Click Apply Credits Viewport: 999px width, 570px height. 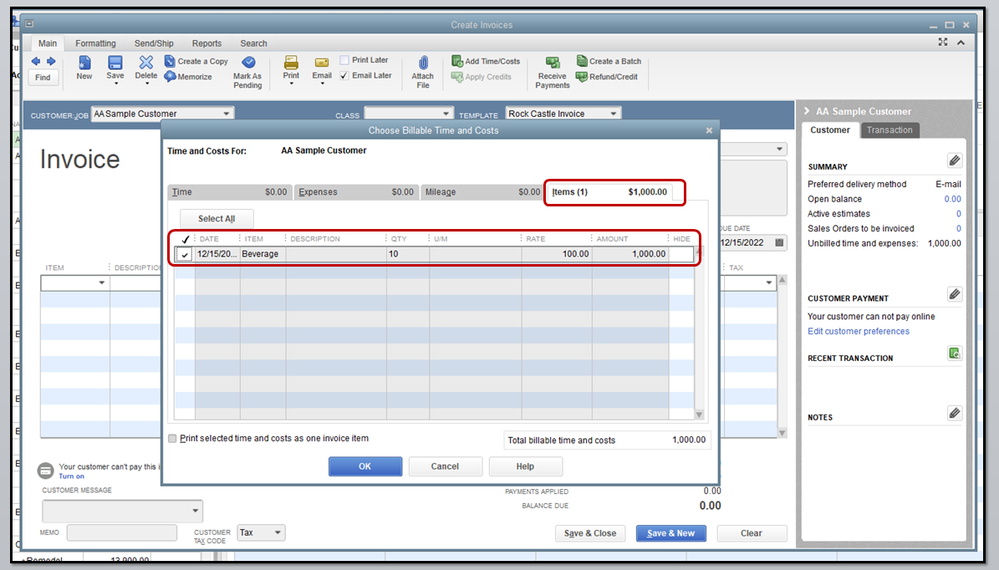(x=482, y=76)
